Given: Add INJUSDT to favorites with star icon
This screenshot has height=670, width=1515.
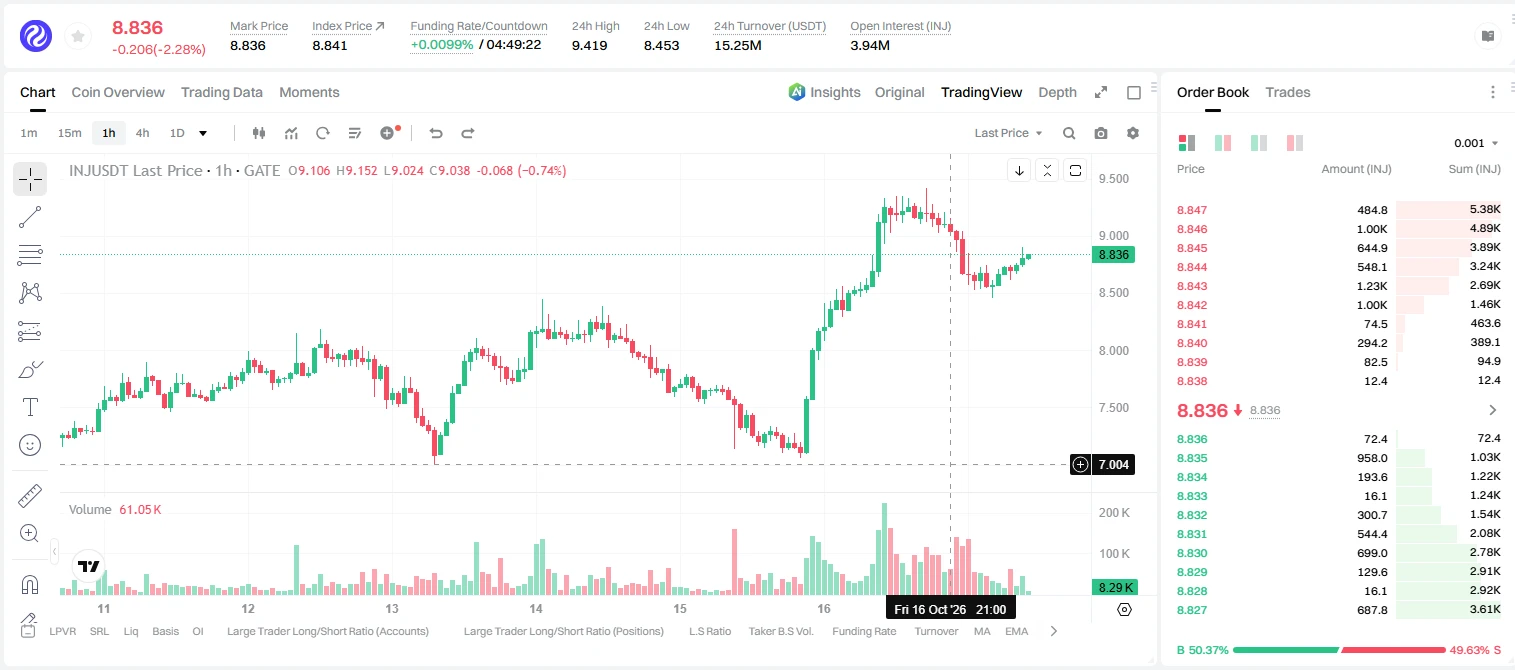Looking at the screenshot, I should [x=77, y=37].
